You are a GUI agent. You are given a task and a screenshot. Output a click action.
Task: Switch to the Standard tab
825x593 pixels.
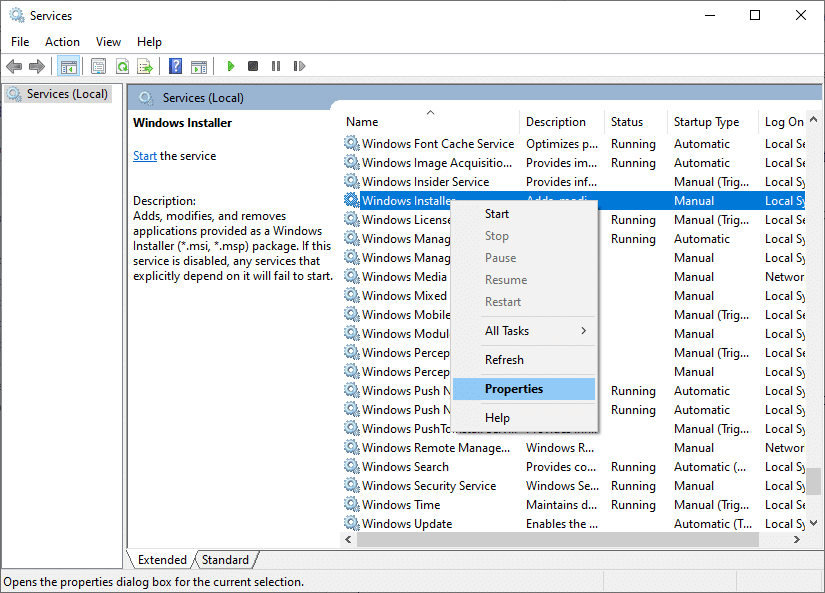click(225, 560)
